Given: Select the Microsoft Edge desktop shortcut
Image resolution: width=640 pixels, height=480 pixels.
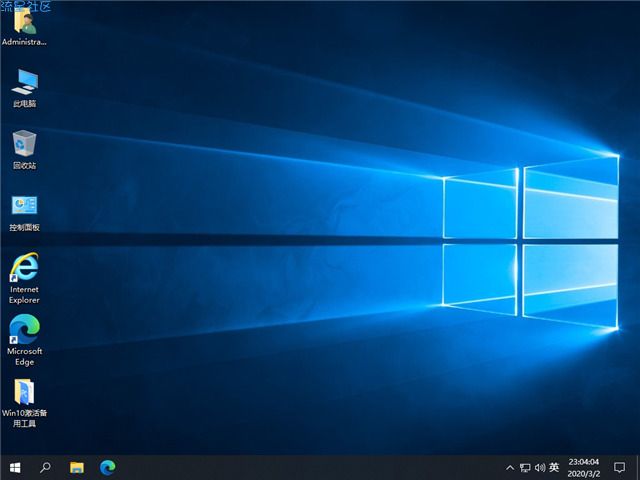Looking at the screenshot, I should (x=24, y=329).
